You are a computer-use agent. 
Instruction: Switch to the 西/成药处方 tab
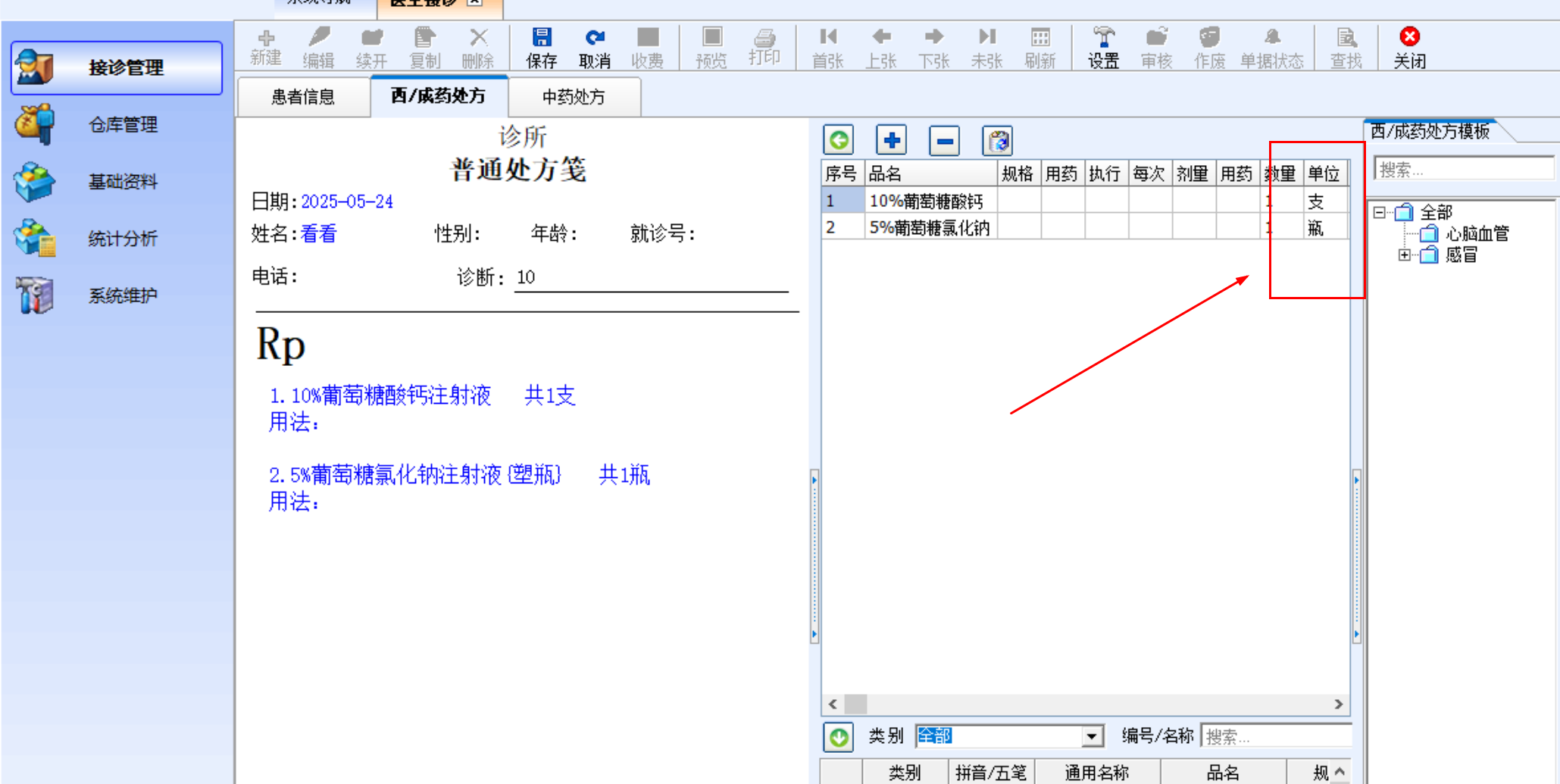point(439,95)
